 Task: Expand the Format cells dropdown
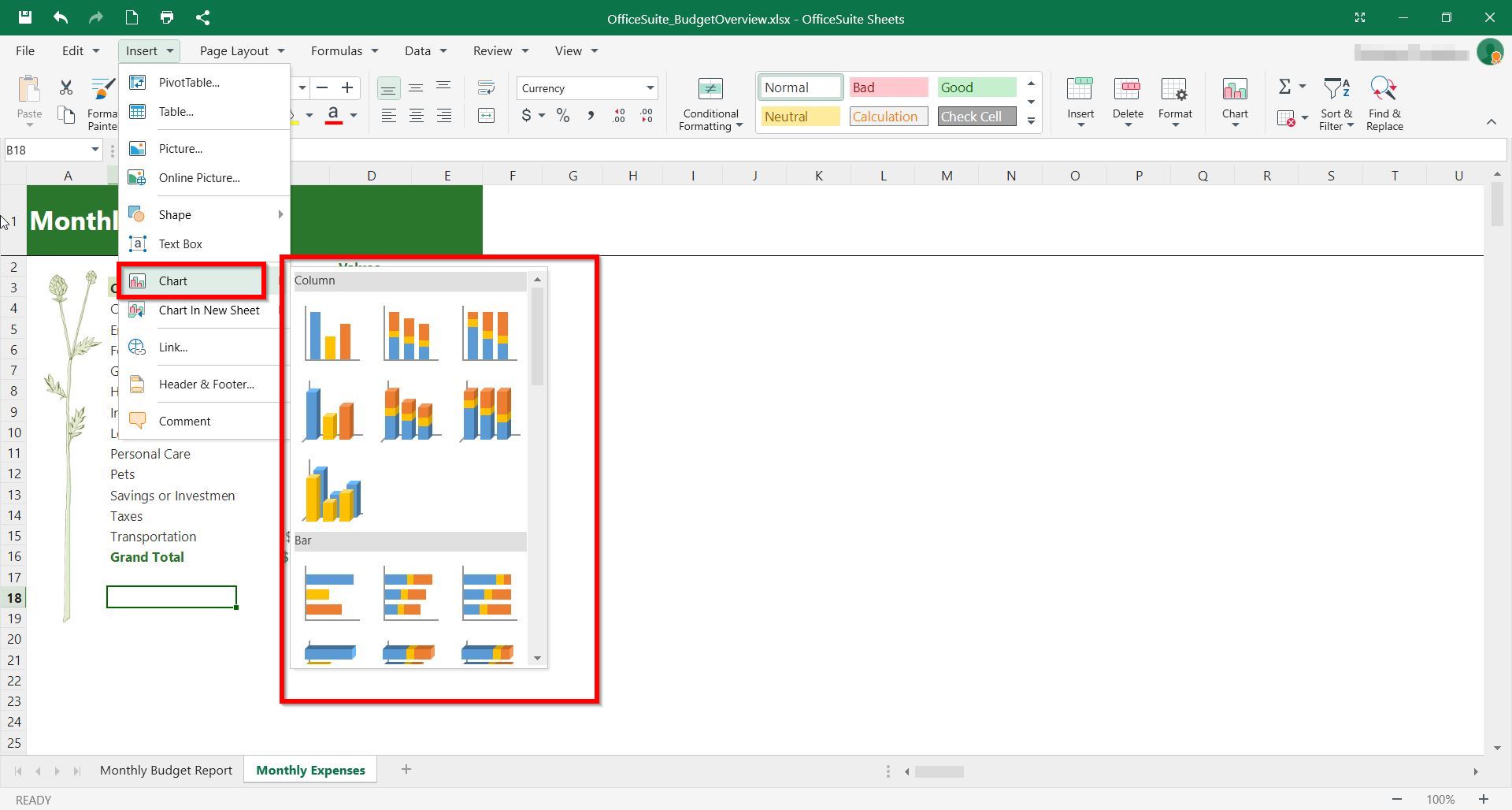(1175, 126)
